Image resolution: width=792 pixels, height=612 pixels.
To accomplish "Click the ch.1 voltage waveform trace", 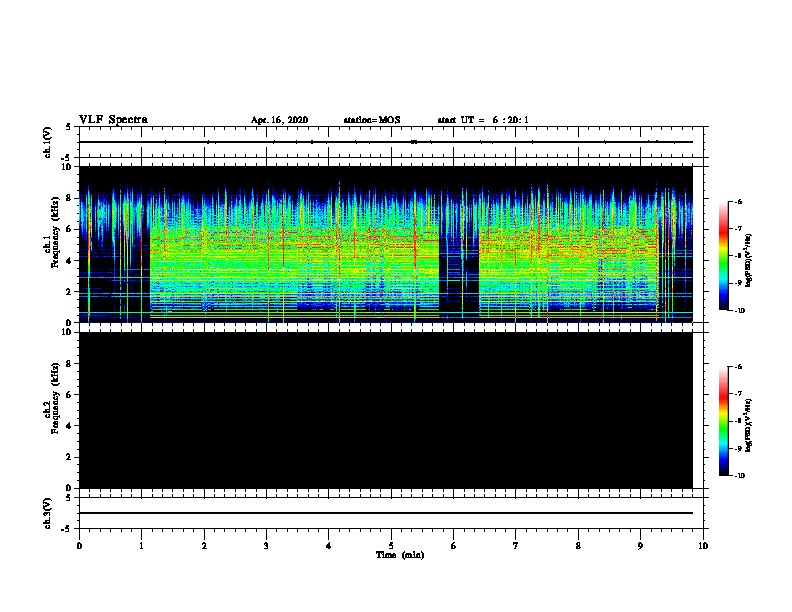I will click(x=385, y=142).
